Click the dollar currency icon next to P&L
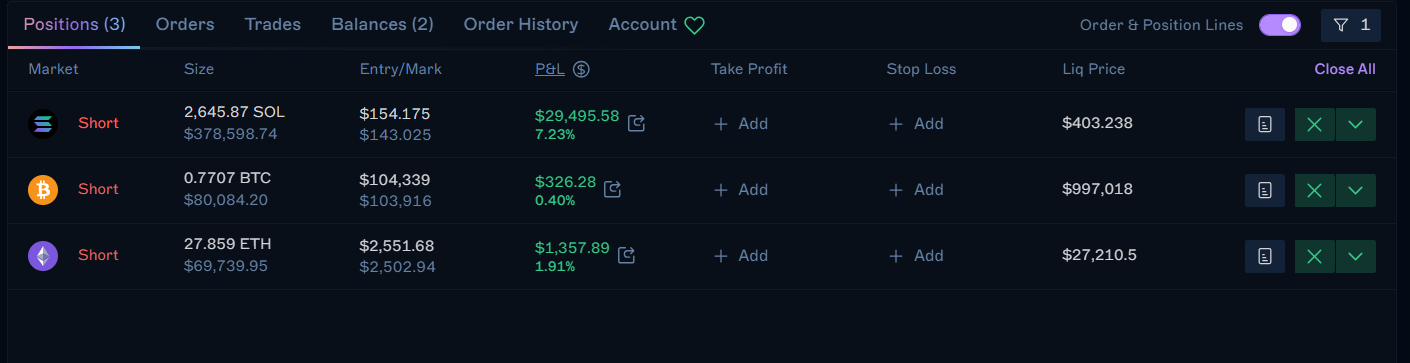 581,70
